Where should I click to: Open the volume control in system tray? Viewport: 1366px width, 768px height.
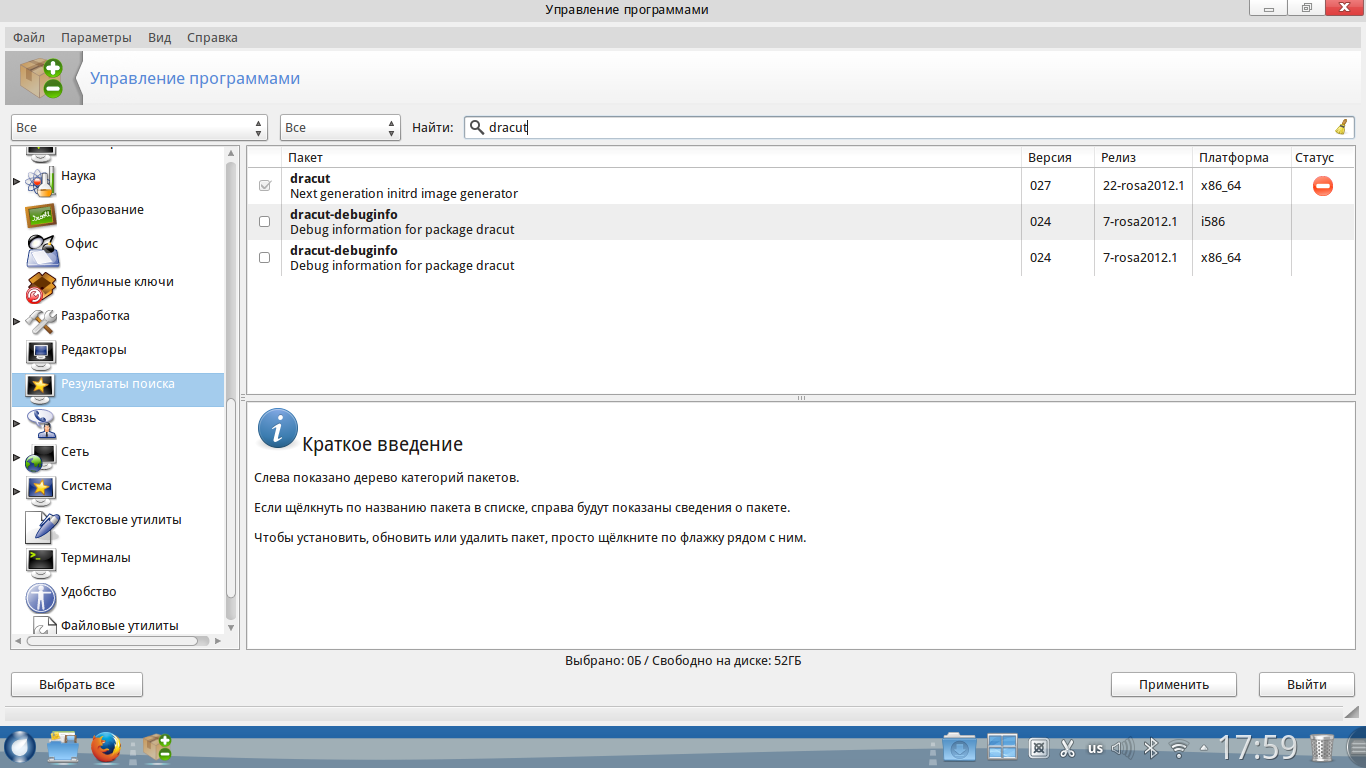(x=1122, y=747)
